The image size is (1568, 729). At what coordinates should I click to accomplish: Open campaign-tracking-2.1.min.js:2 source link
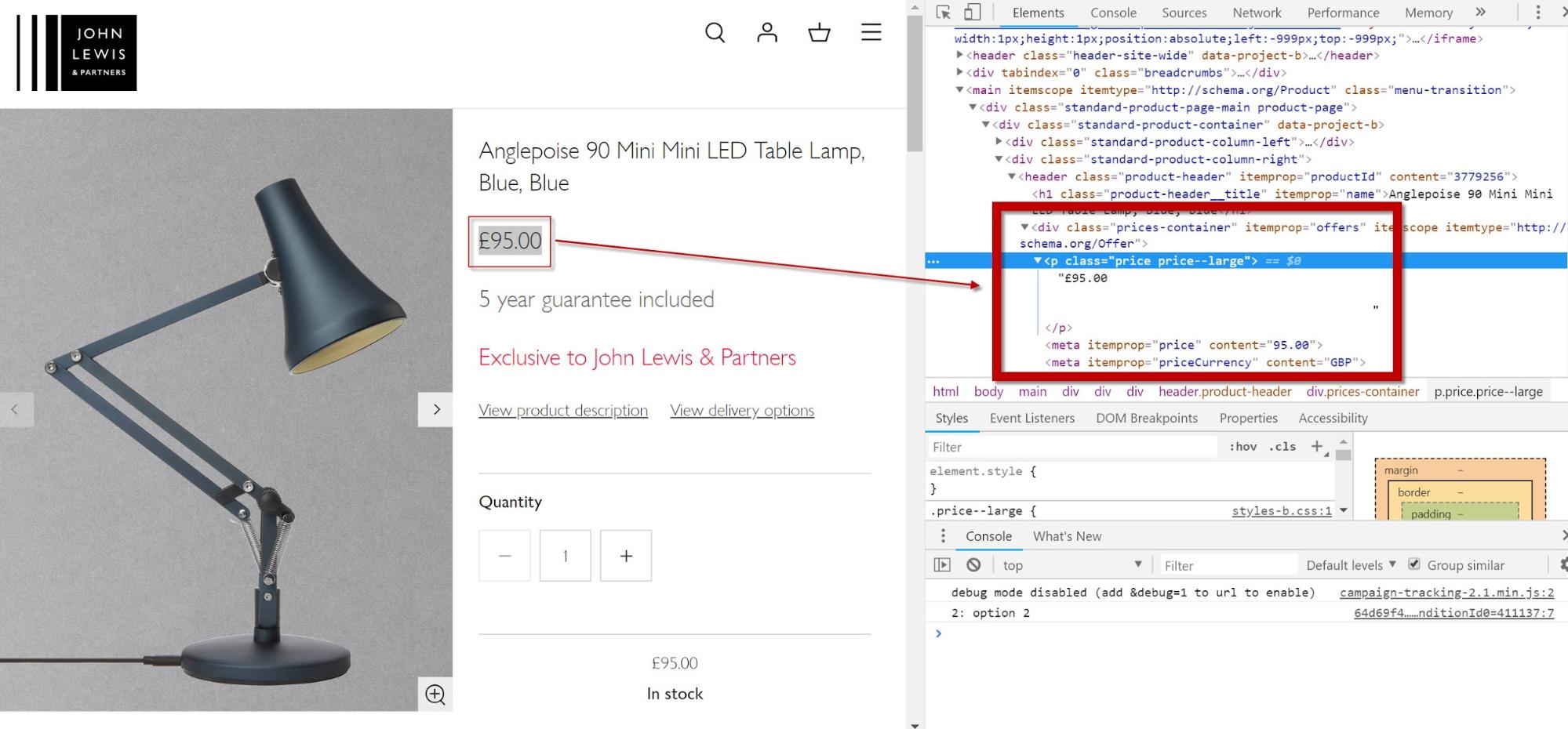[x=1446, y=593]
